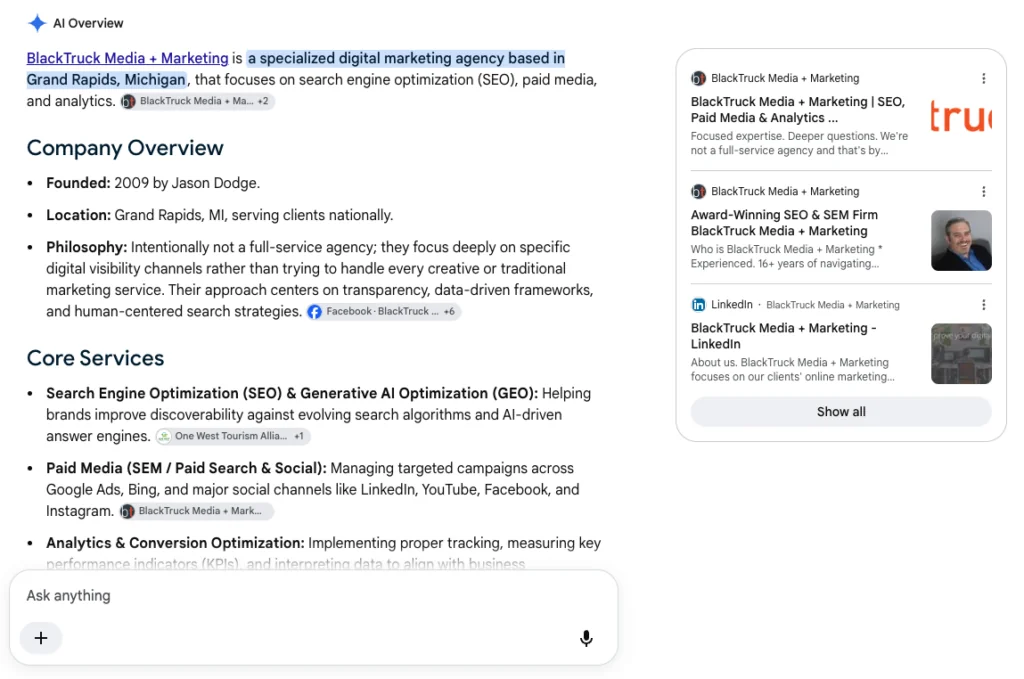Click the Show all sources button
Image resolution: width=1024 pixels, height=679 pixels.
[841, 412]
